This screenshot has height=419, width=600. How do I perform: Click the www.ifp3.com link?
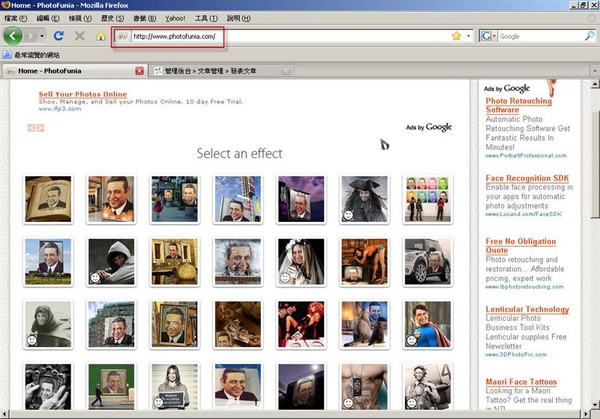[x=60, y=109]
